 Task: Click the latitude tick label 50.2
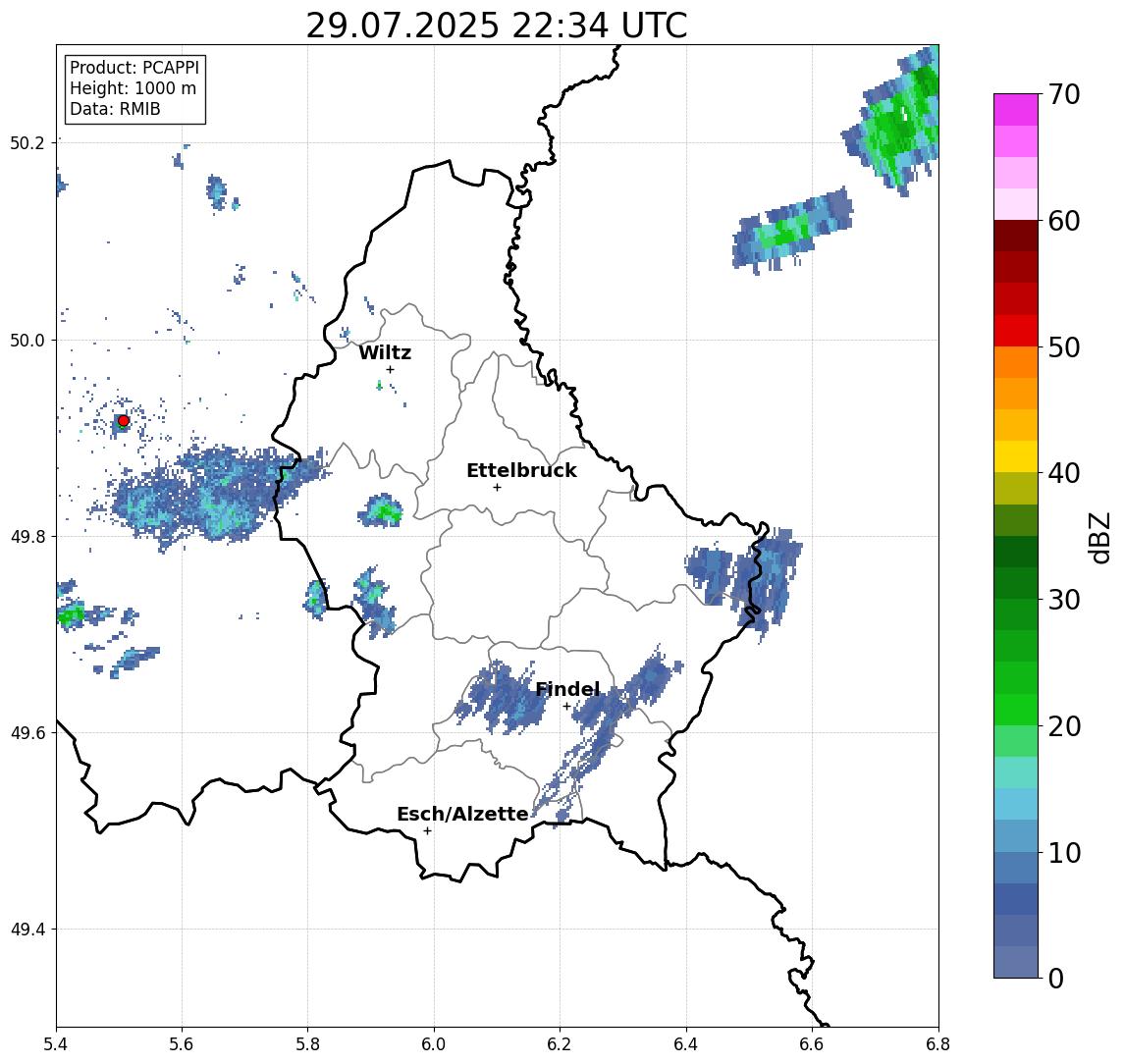(x=27, y=142)
